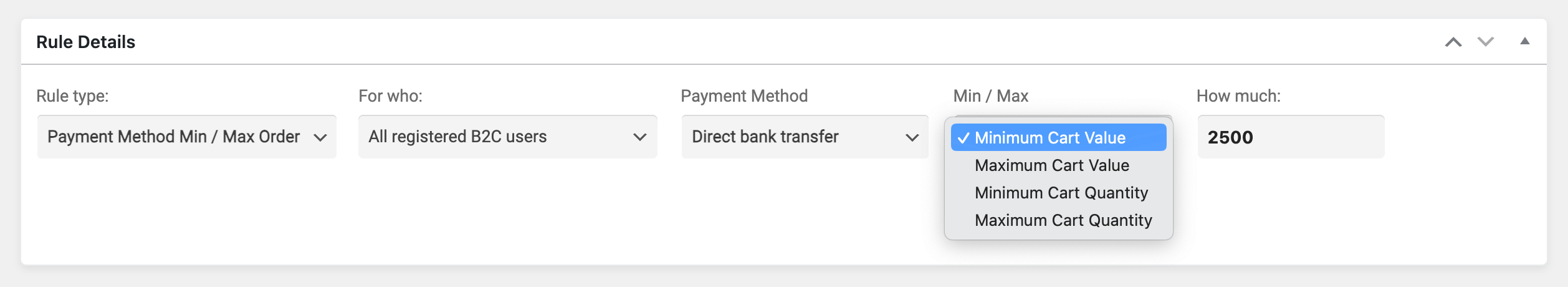Move the Rule Details panel down
The height and width of the screenshot is (287, 1568).
(1486, 42)
